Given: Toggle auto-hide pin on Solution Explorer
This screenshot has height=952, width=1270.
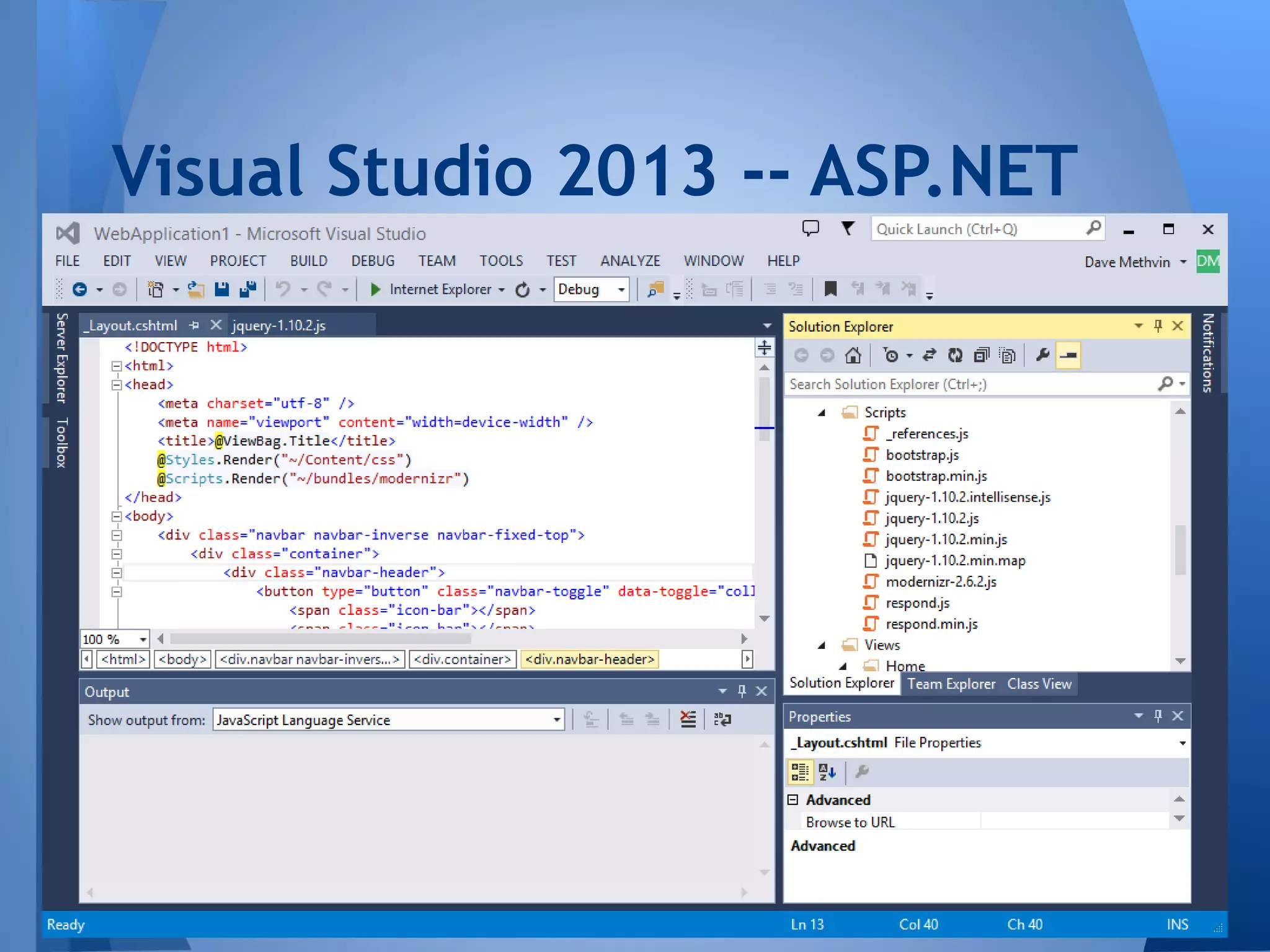Looking at the screenshot, I should click(x=1158, y=325).
